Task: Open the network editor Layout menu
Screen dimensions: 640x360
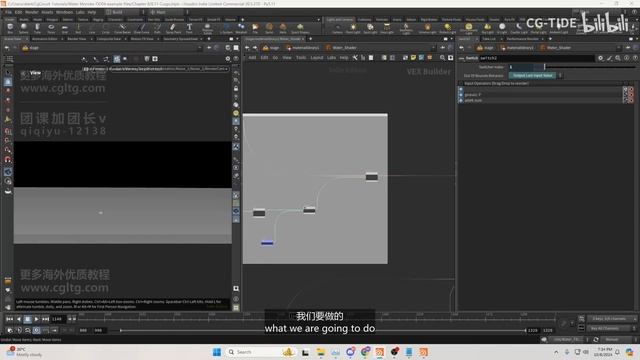Action: [317, 58]
